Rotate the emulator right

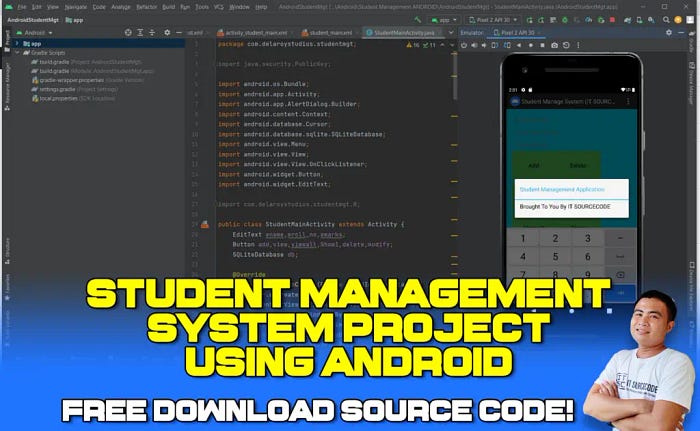point(507,45)
